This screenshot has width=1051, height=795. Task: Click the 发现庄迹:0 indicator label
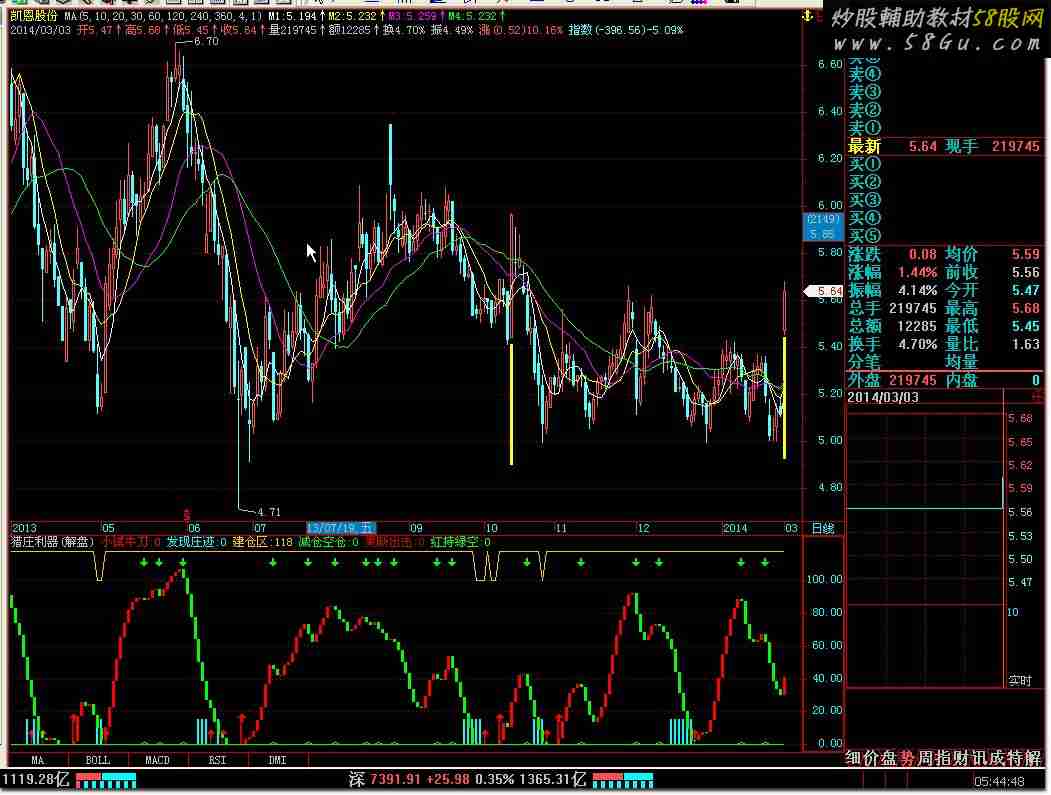point(196,542)
